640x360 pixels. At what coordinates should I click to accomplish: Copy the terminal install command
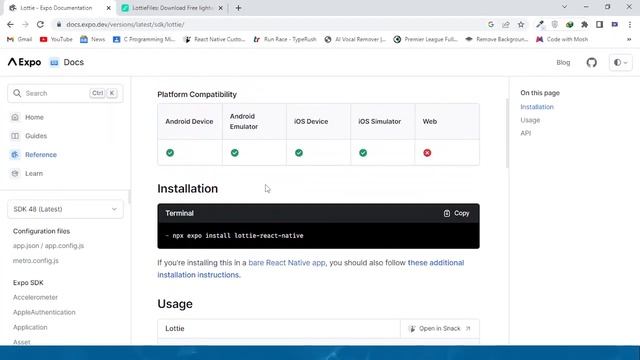click(456, 213)
